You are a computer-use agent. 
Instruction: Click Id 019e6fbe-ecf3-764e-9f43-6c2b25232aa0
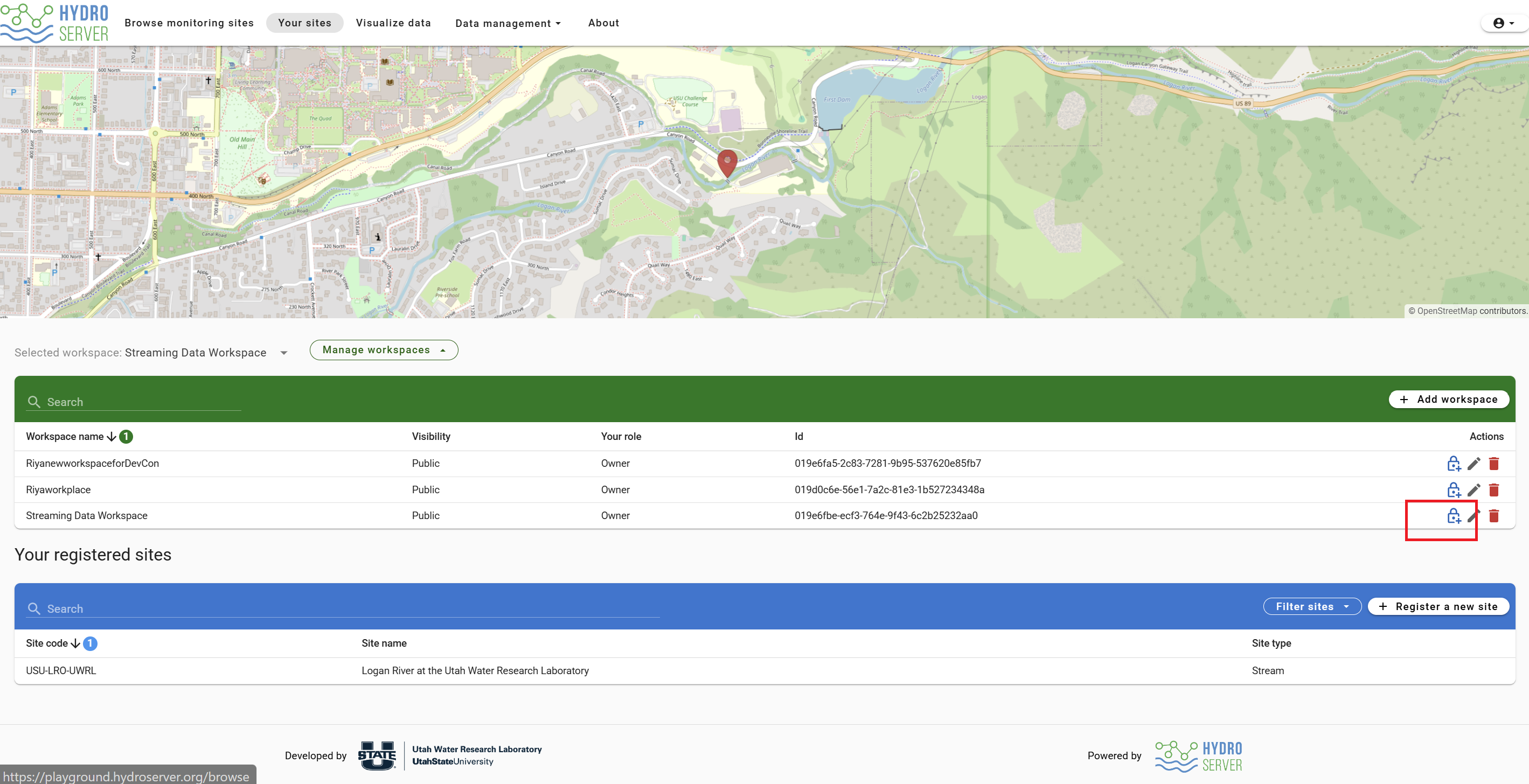tap(886, 516)
